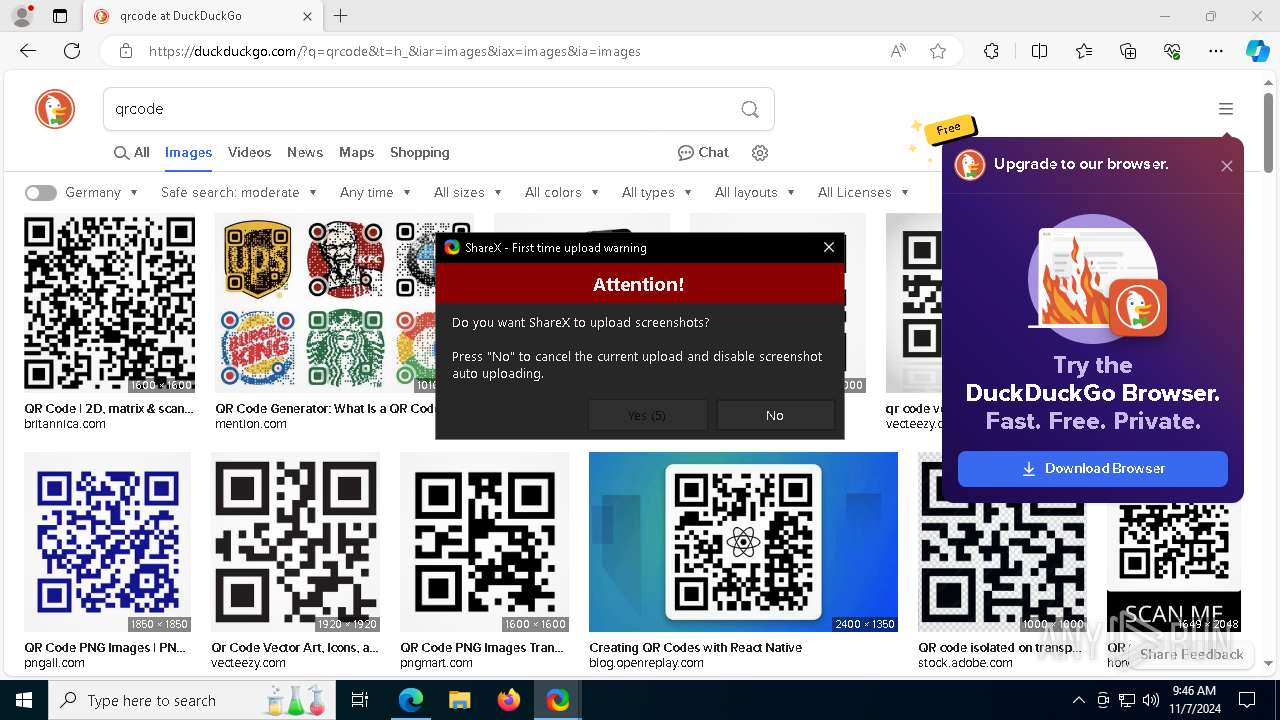Expand the All sizes filter

(467, 193)
